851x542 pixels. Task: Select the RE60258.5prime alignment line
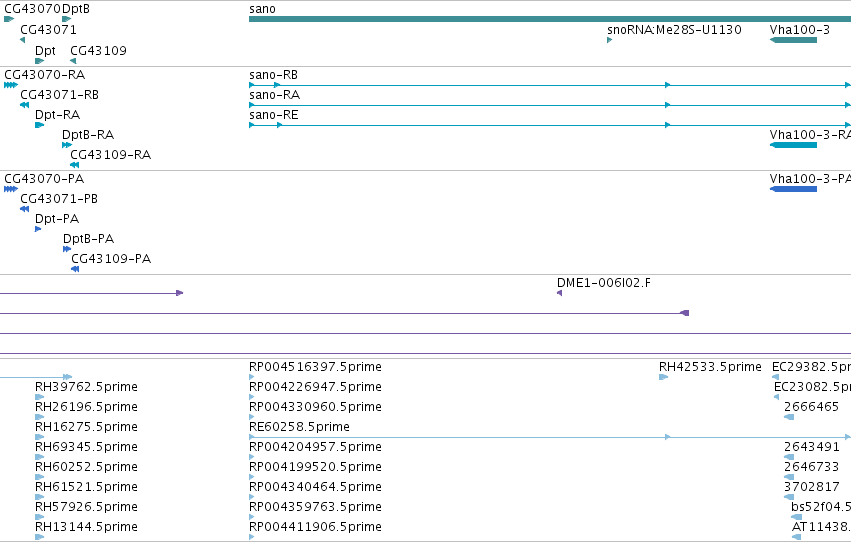(550, 437)
